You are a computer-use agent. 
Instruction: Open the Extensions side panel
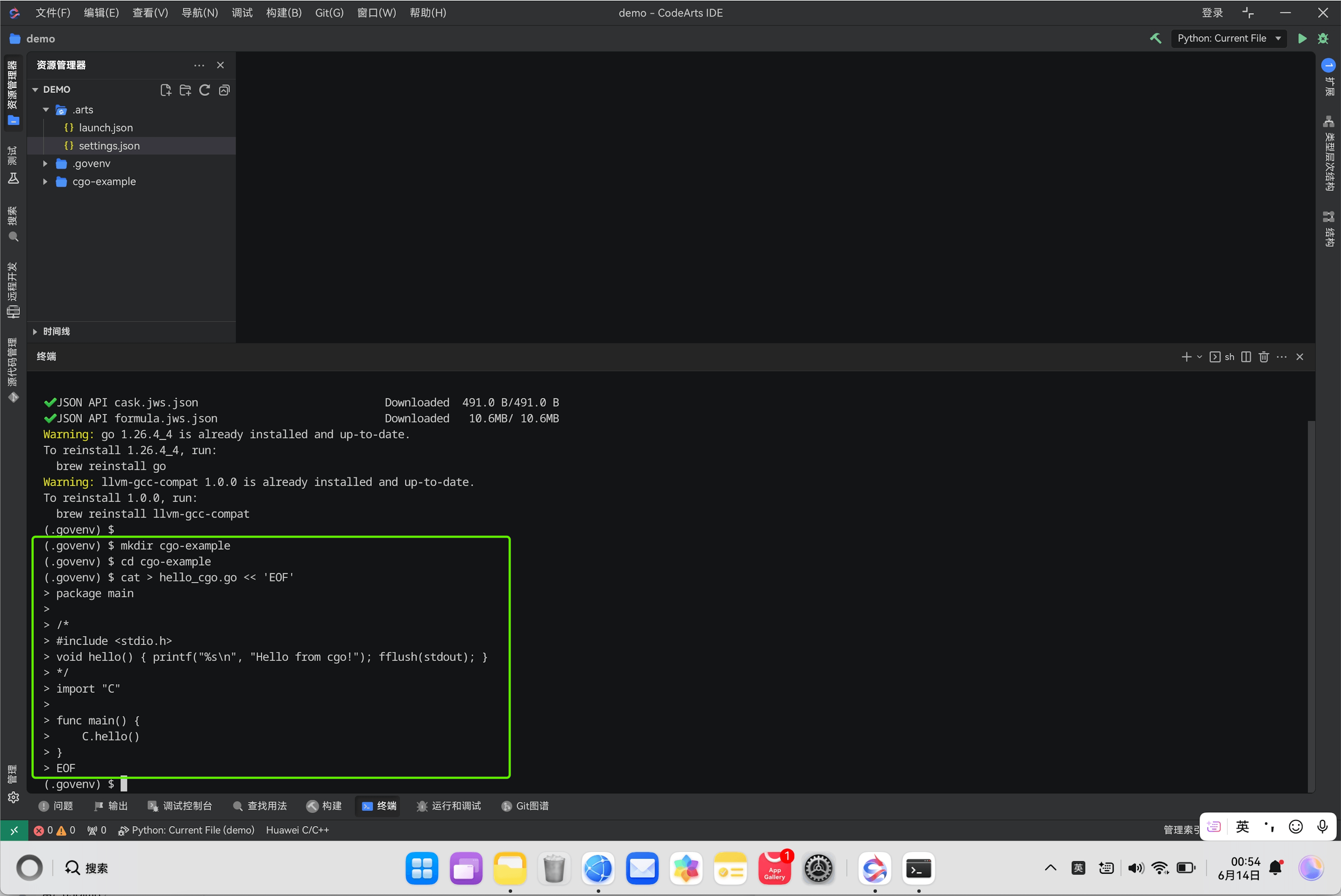[1329, 77]
